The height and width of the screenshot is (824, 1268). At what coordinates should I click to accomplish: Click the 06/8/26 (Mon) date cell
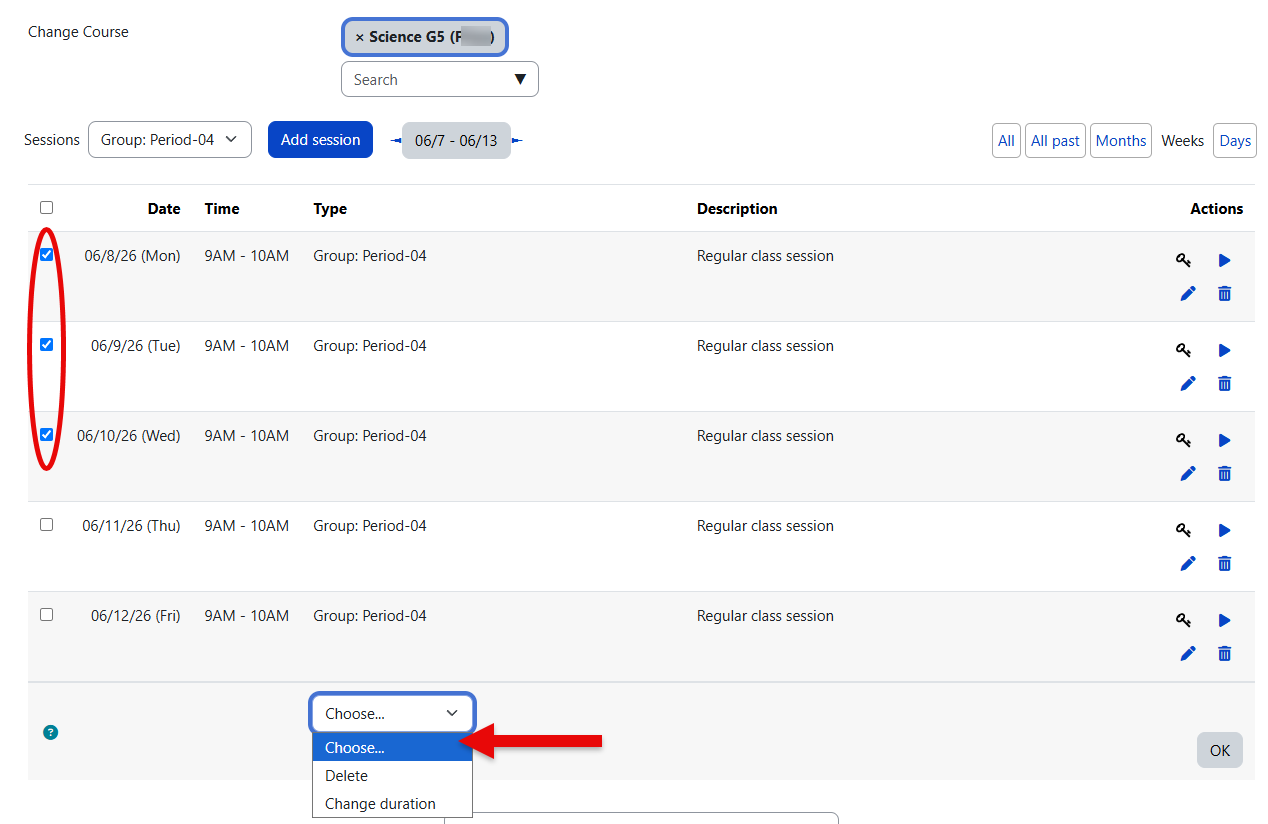pyautogui.click(x=132, y=256)
